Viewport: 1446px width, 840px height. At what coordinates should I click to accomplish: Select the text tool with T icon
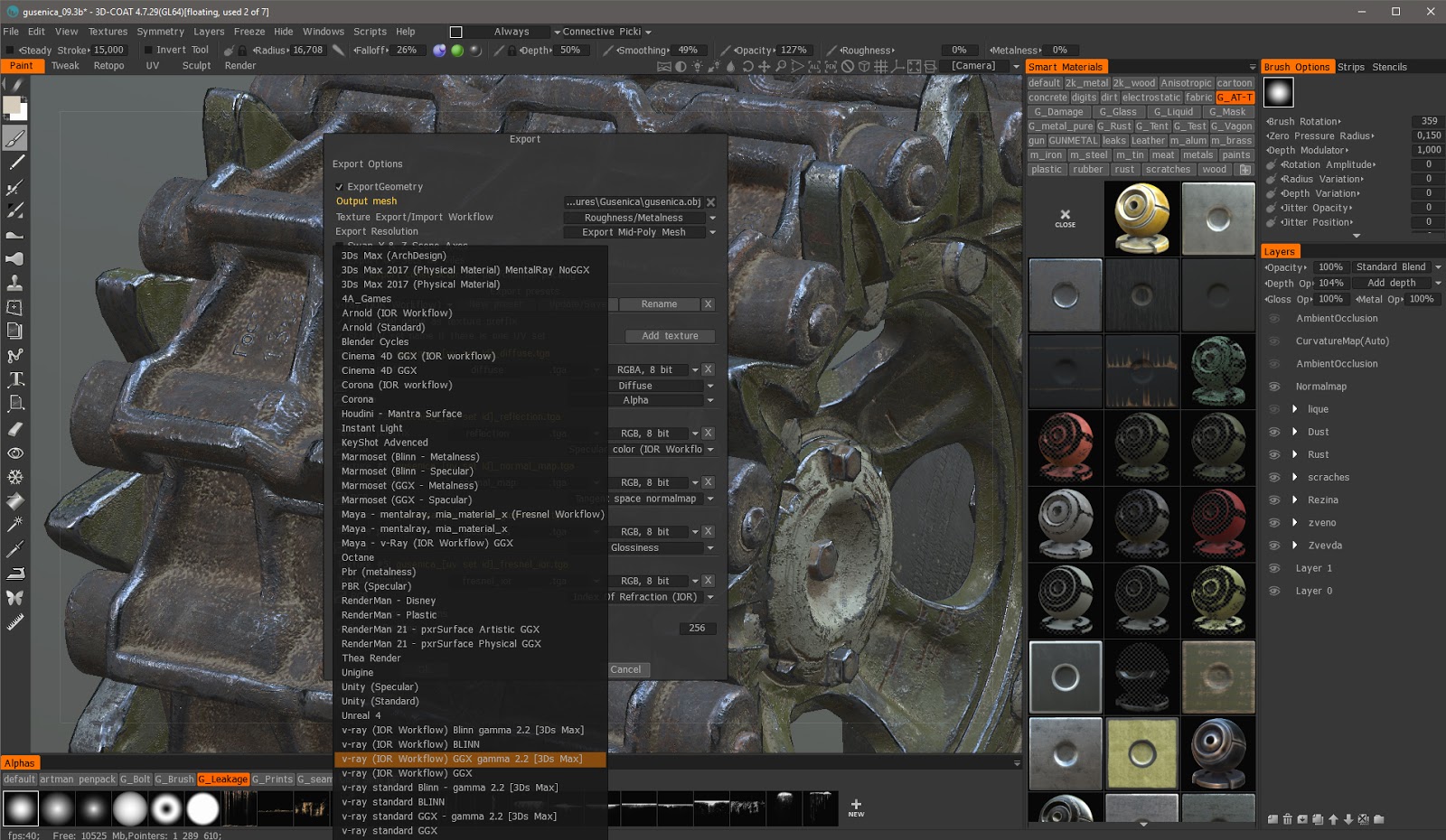pyautogui.click(x=14, y=379)
